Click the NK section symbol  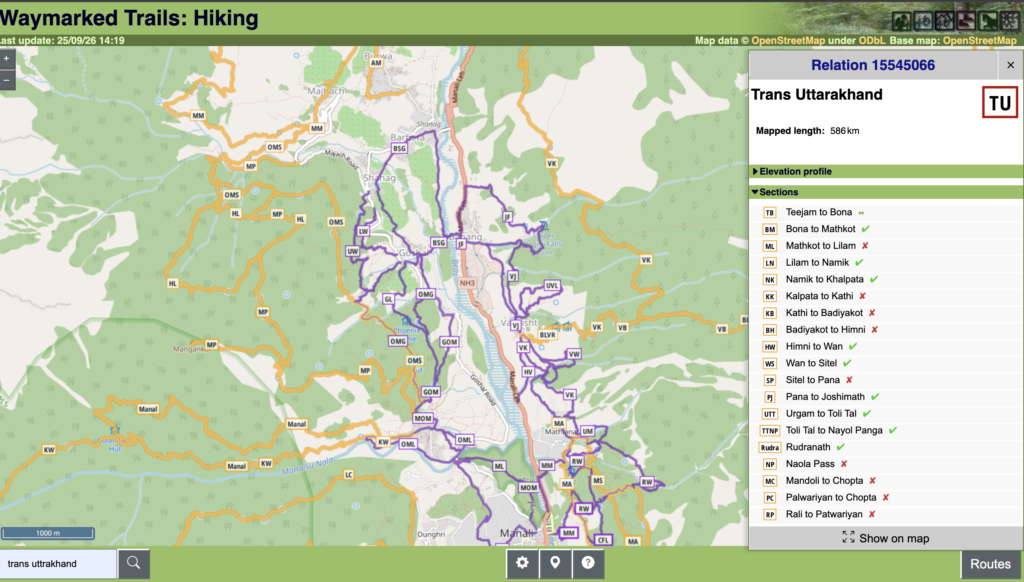[x=770, y=280]
